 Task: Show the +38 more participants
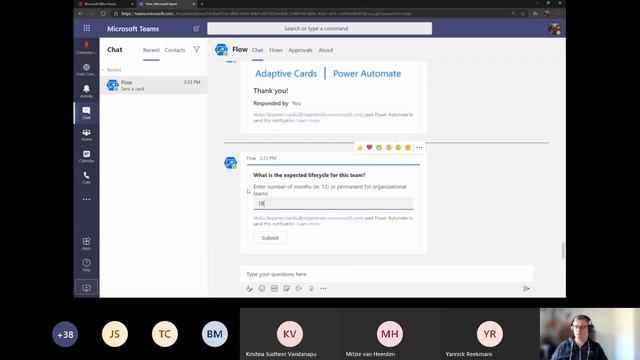[65, 334]
